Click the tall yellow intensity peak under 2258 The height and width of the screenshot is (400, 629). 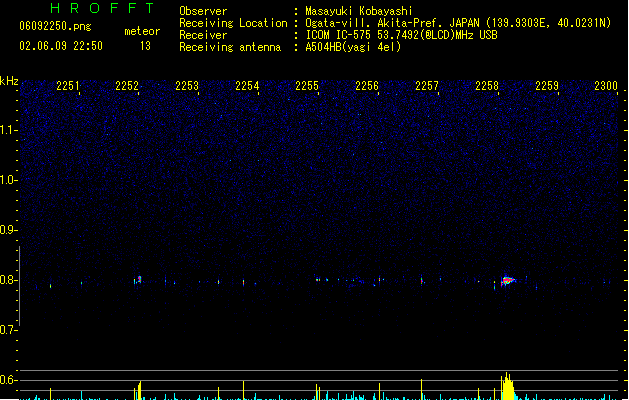click(507, 386)
